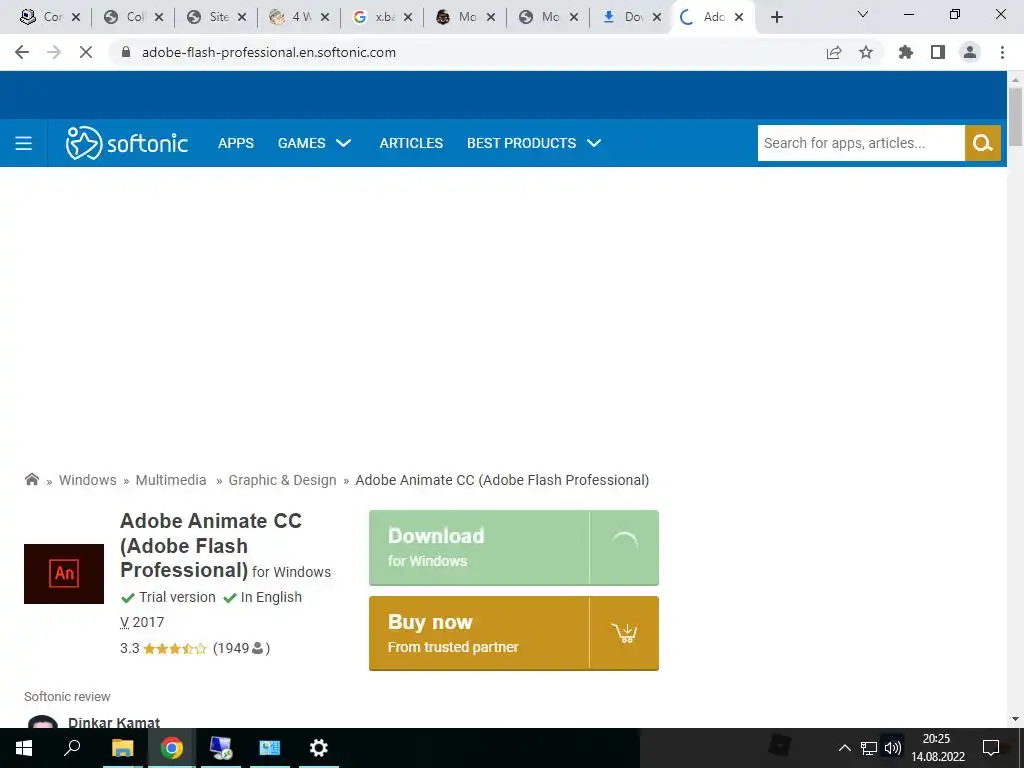Open Chrome three-dot menu
The width and height of the screenshot is (1024, 768).
point(1002,52)
